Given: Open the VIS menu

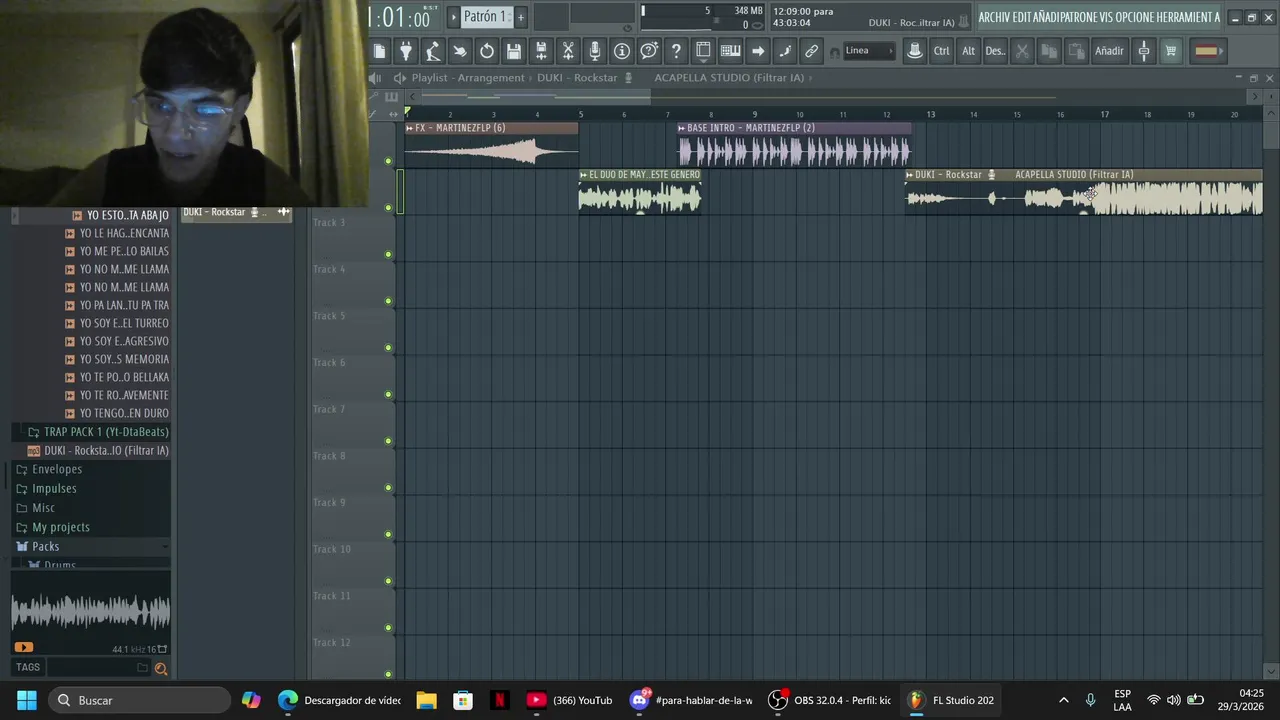Looking at the screenshot, I should (1107, 17).
